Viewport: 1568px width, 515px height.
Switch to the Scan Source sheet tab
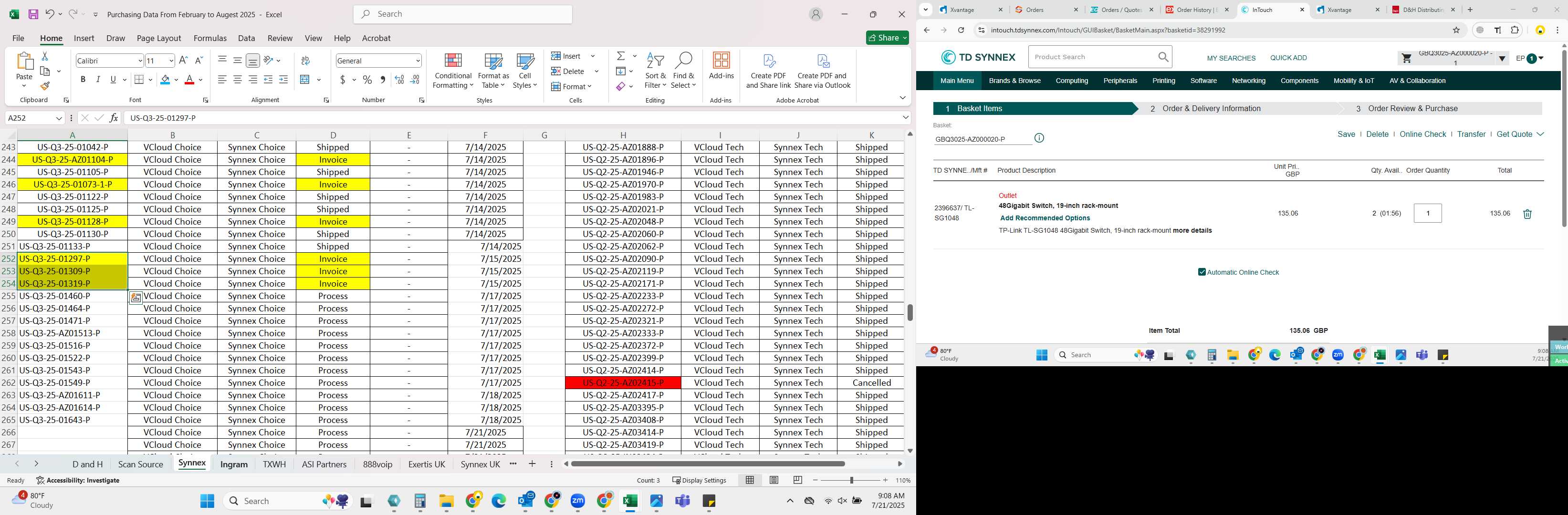pos(141,464)
